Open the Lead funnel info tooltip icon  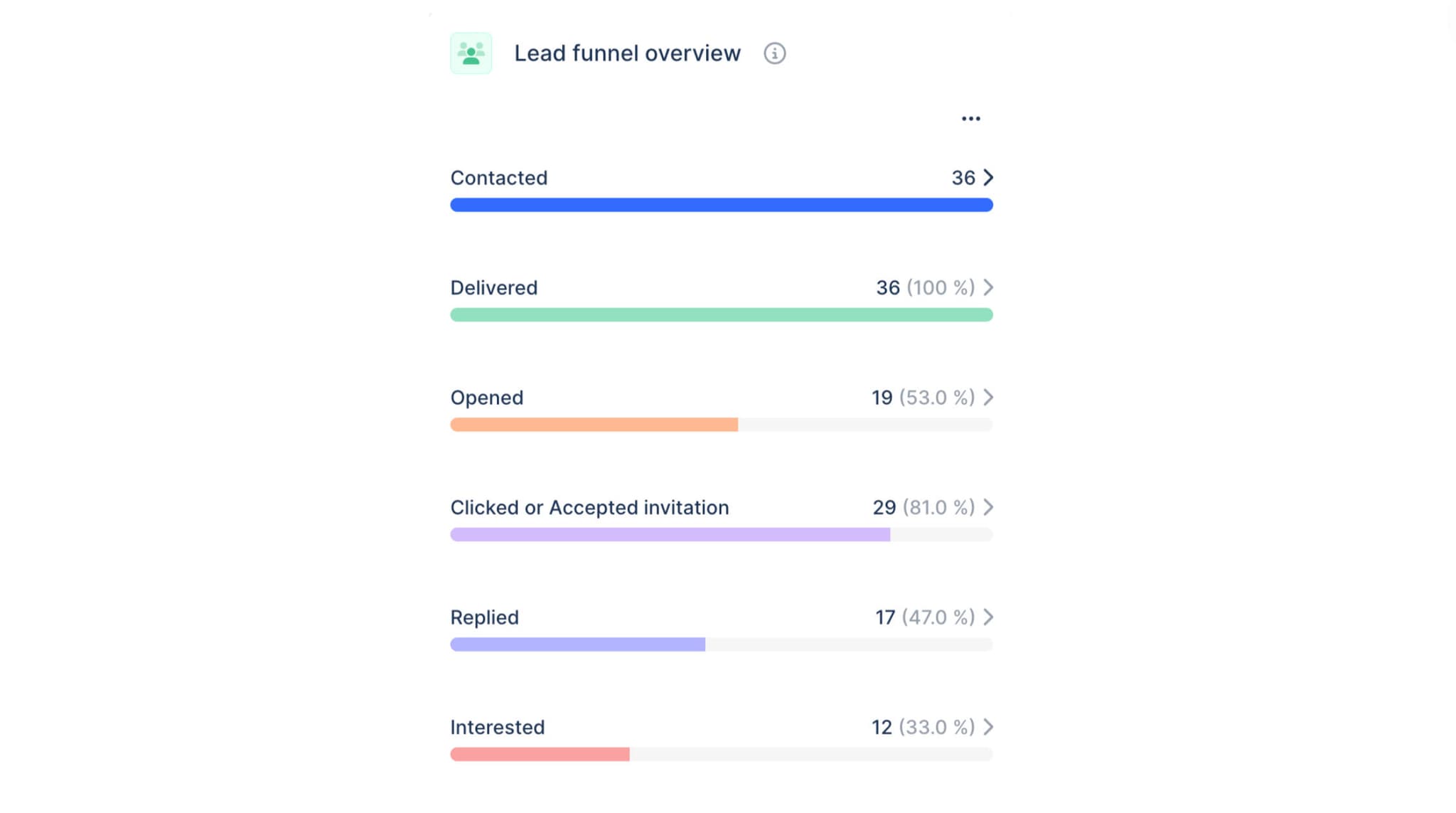(775, 53)
